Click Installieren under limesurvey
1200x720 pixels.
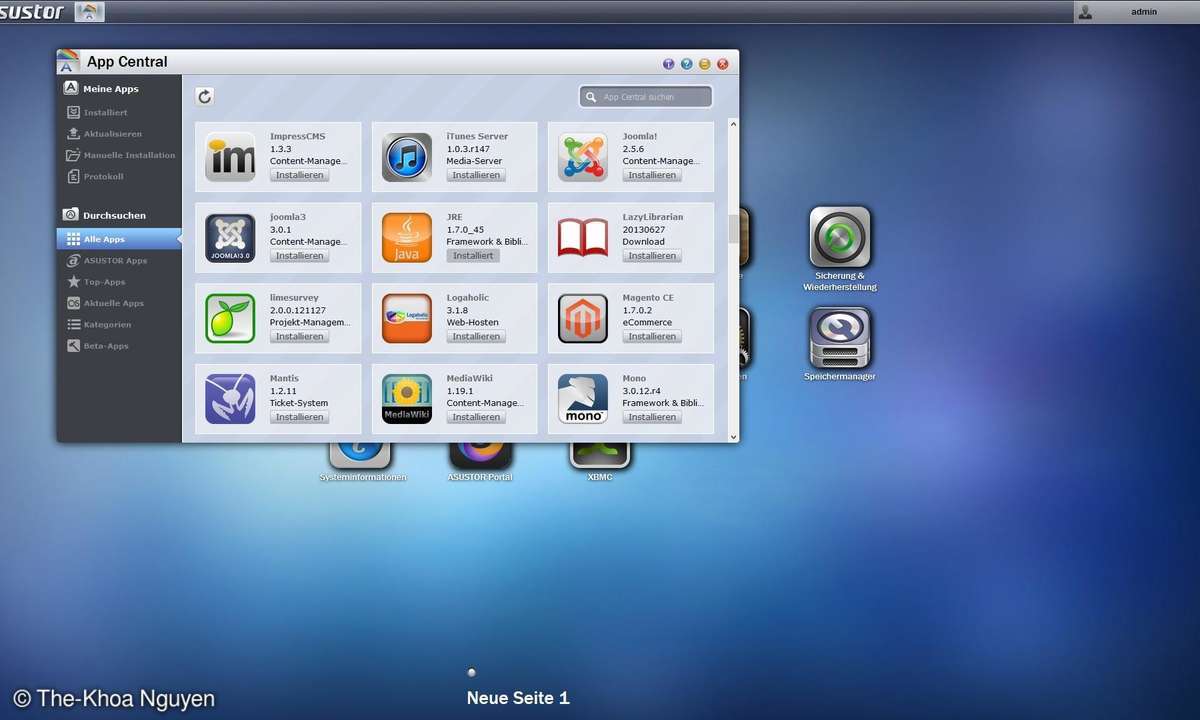pyautogui.click(x=300, y=337)
